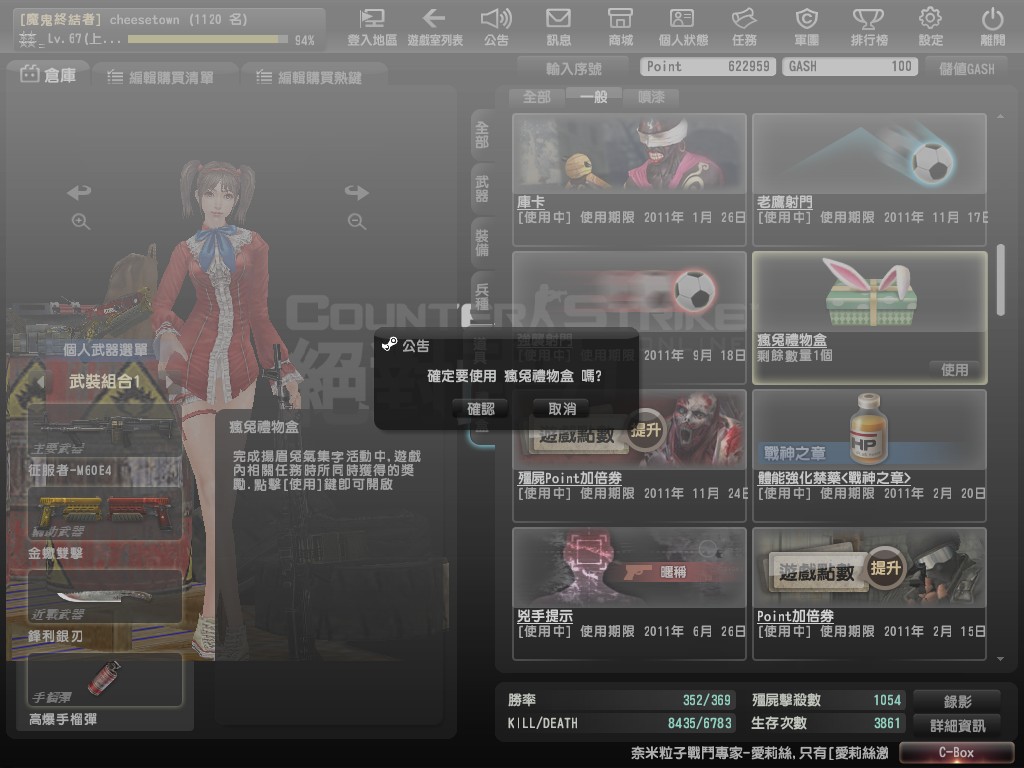Select the 殭屍Point加倍券 item card
1024x768 pixels.
pyautogui.click(x=630, y=456)
